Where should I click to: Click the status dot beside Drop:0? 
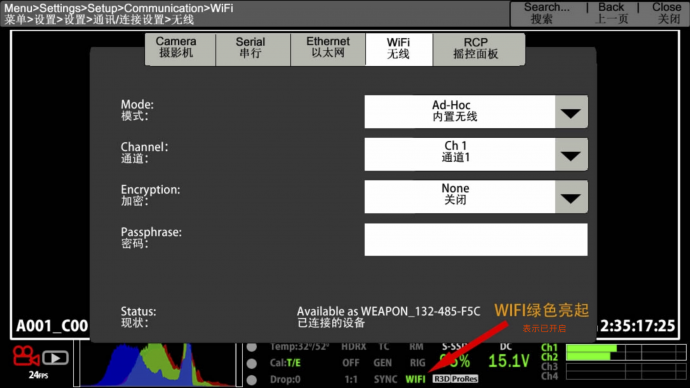point(252,379)
